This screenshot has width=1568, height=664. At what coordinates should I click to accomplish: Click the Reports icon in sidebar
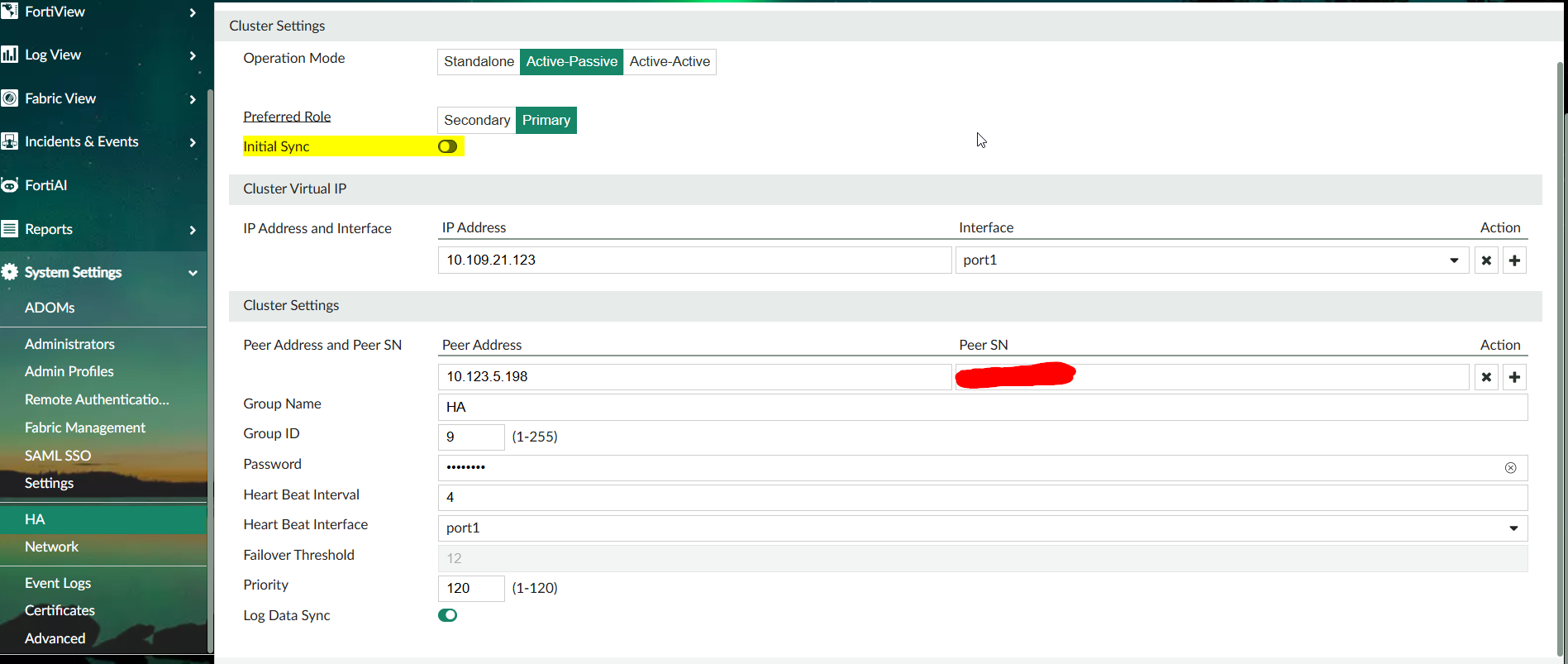pos(10,229)
